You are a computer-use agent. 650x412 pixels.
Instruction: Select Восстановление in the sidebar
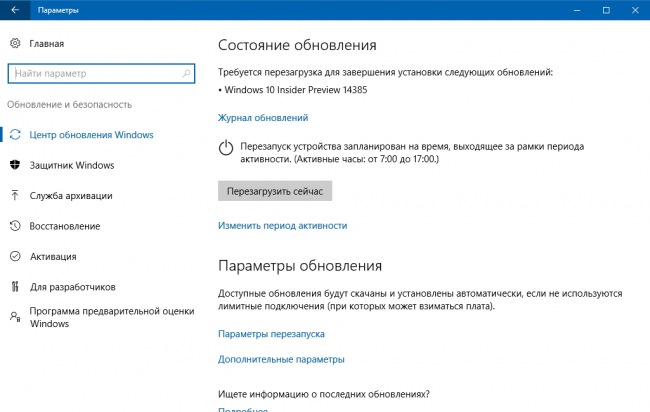[x=65, y=226]
